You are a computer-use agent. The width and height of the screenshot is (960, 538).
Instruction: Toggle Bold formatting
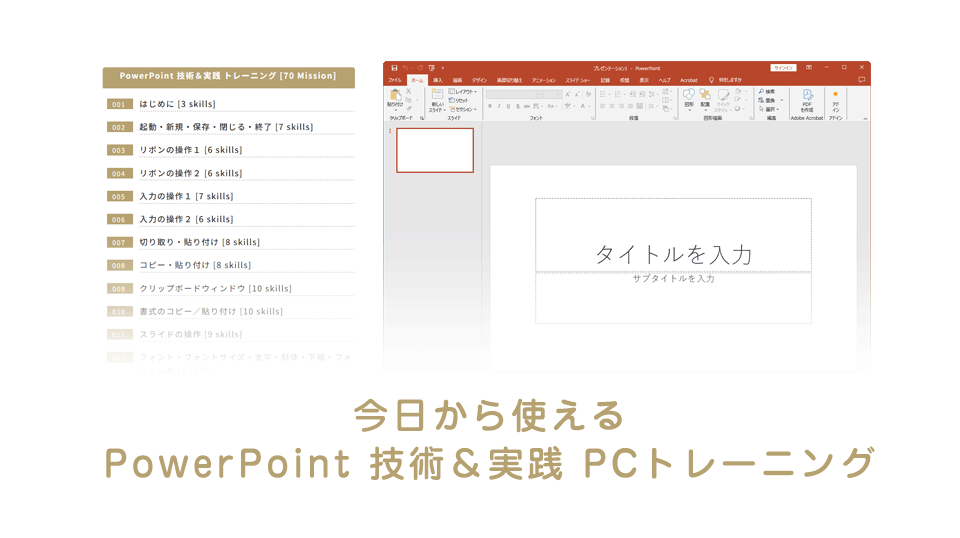point(490,106)
